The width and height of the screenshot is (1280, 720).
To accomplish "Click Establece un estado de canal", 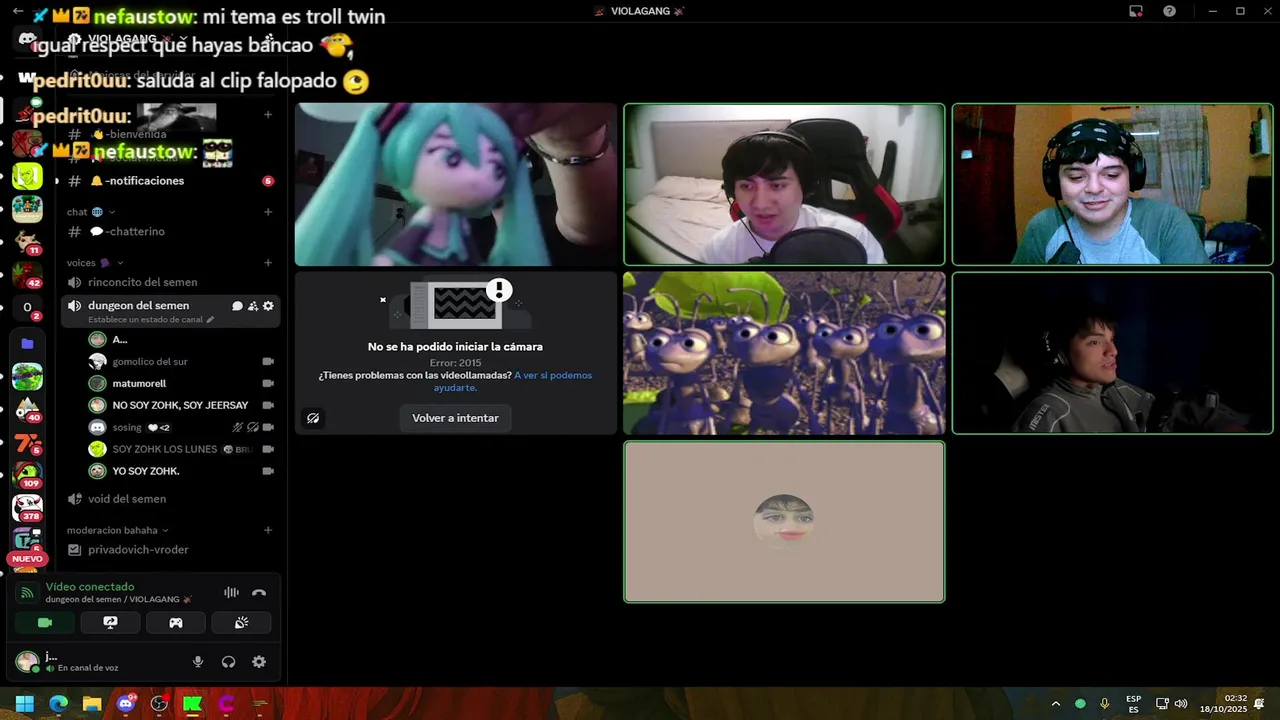I will (145, 320).
